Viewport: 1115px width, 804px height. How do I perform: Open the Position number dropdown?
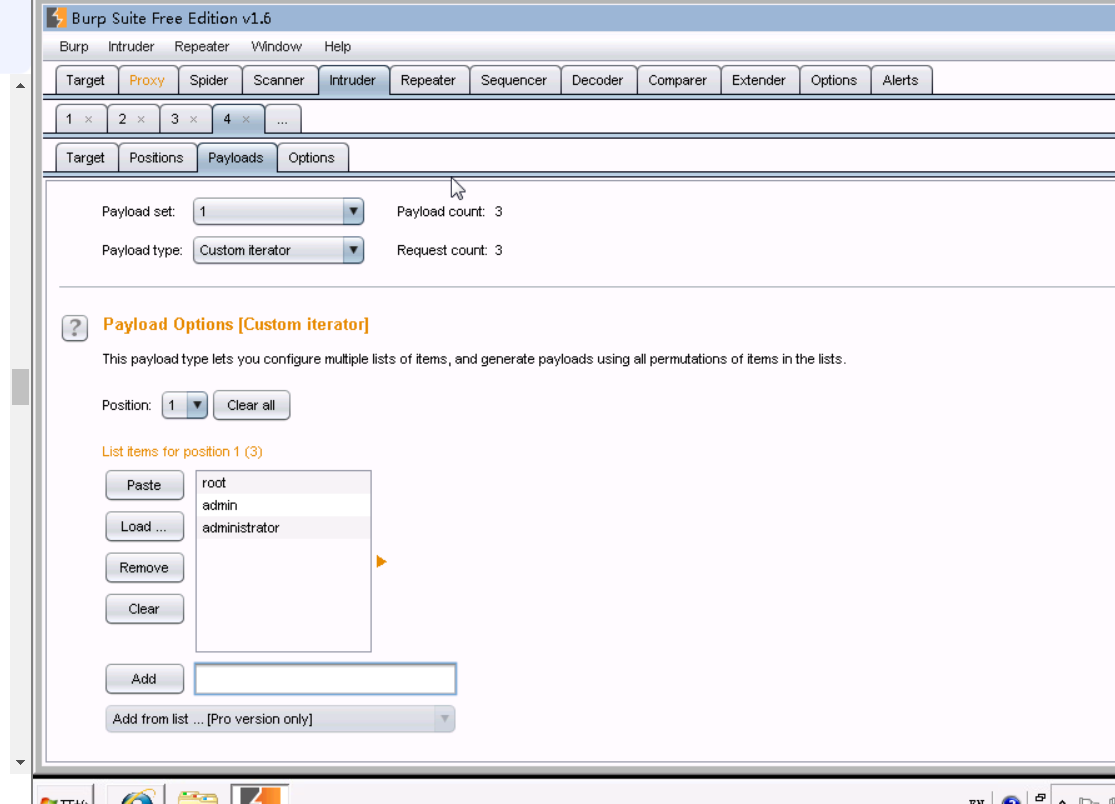click(184, 405)
